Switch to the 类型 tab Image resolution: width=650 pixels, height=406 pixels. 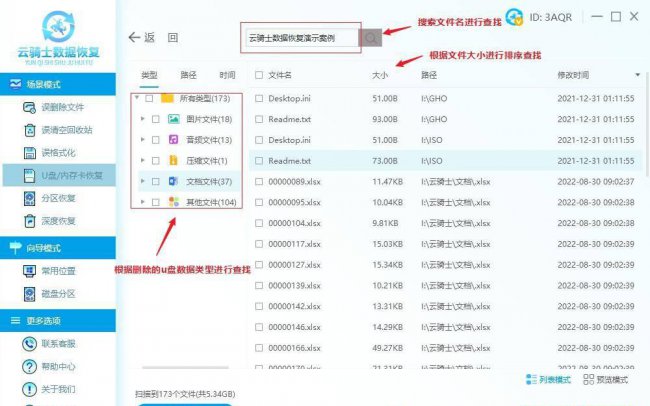coord(149,75)
